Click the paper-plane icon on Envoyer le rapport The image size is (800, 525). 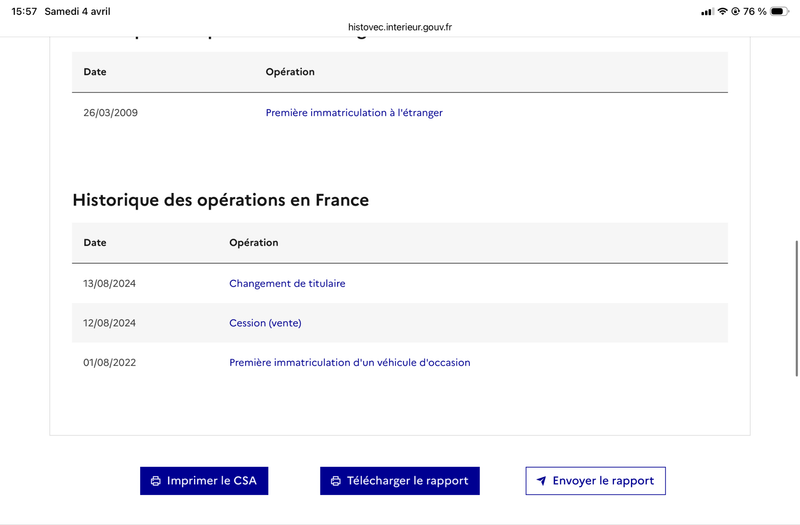click(x=541, y=481)
